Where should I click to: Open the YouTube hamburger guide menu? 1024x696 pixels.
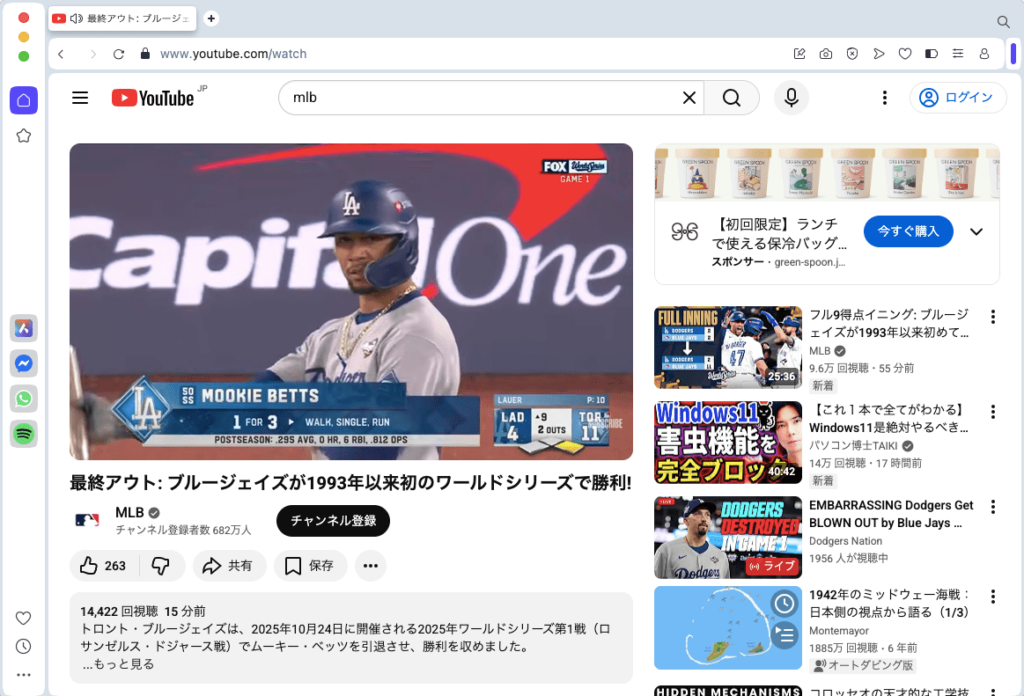click(x=80, y=98)
